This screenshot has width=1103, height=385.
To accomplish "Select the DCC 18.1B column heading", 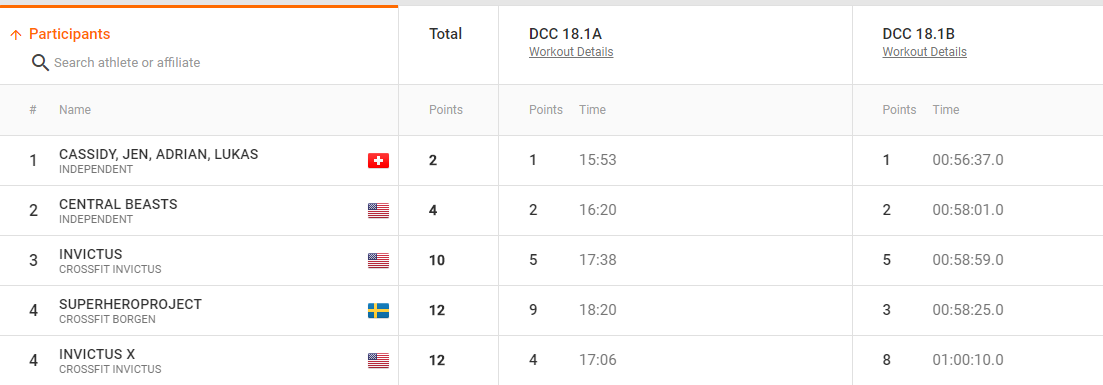I will tap(918, 34).
